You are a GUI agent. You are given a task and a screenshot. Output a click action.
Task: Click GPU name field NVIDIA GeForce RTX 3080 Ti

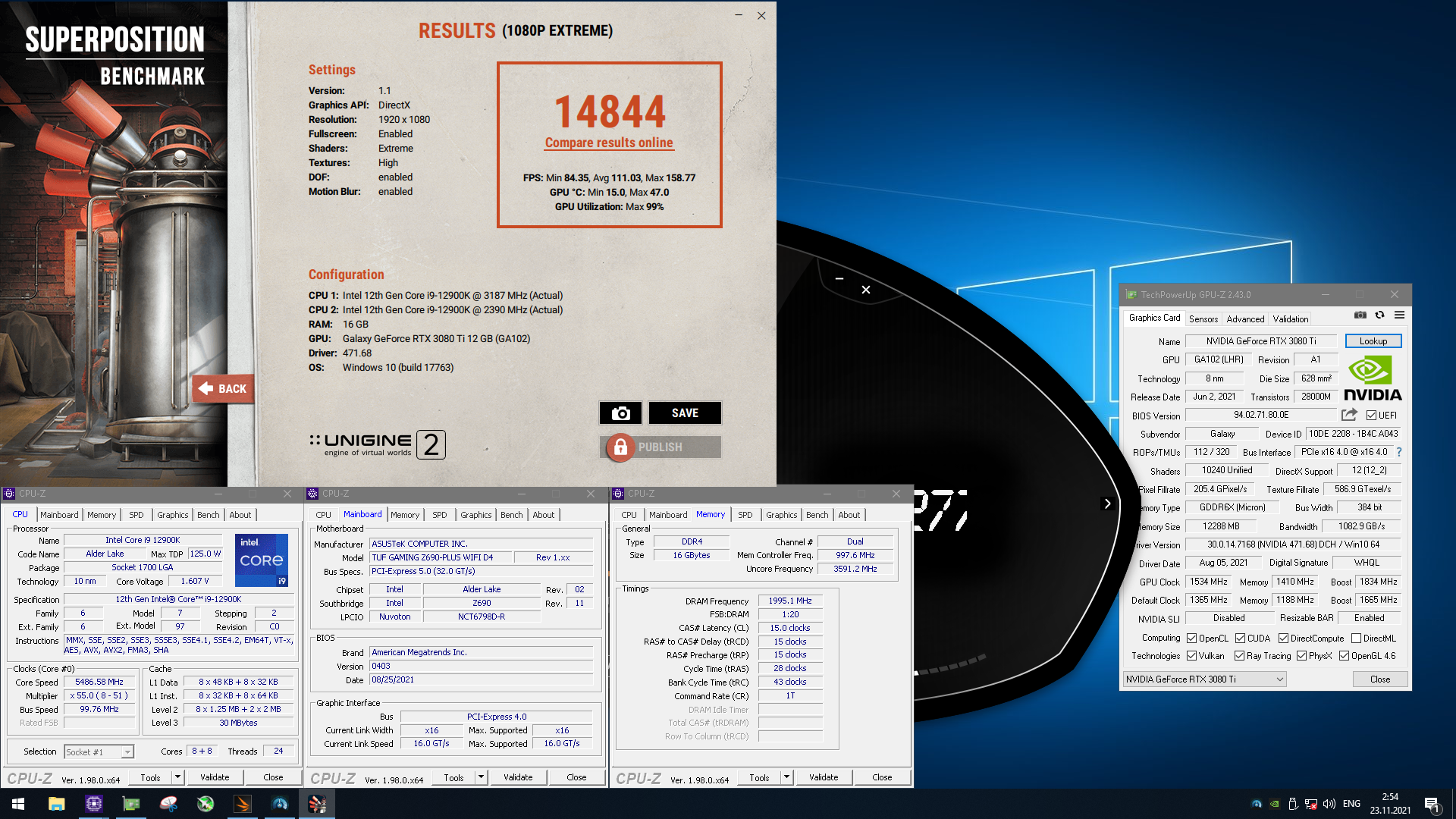(x=1261, y=341)
